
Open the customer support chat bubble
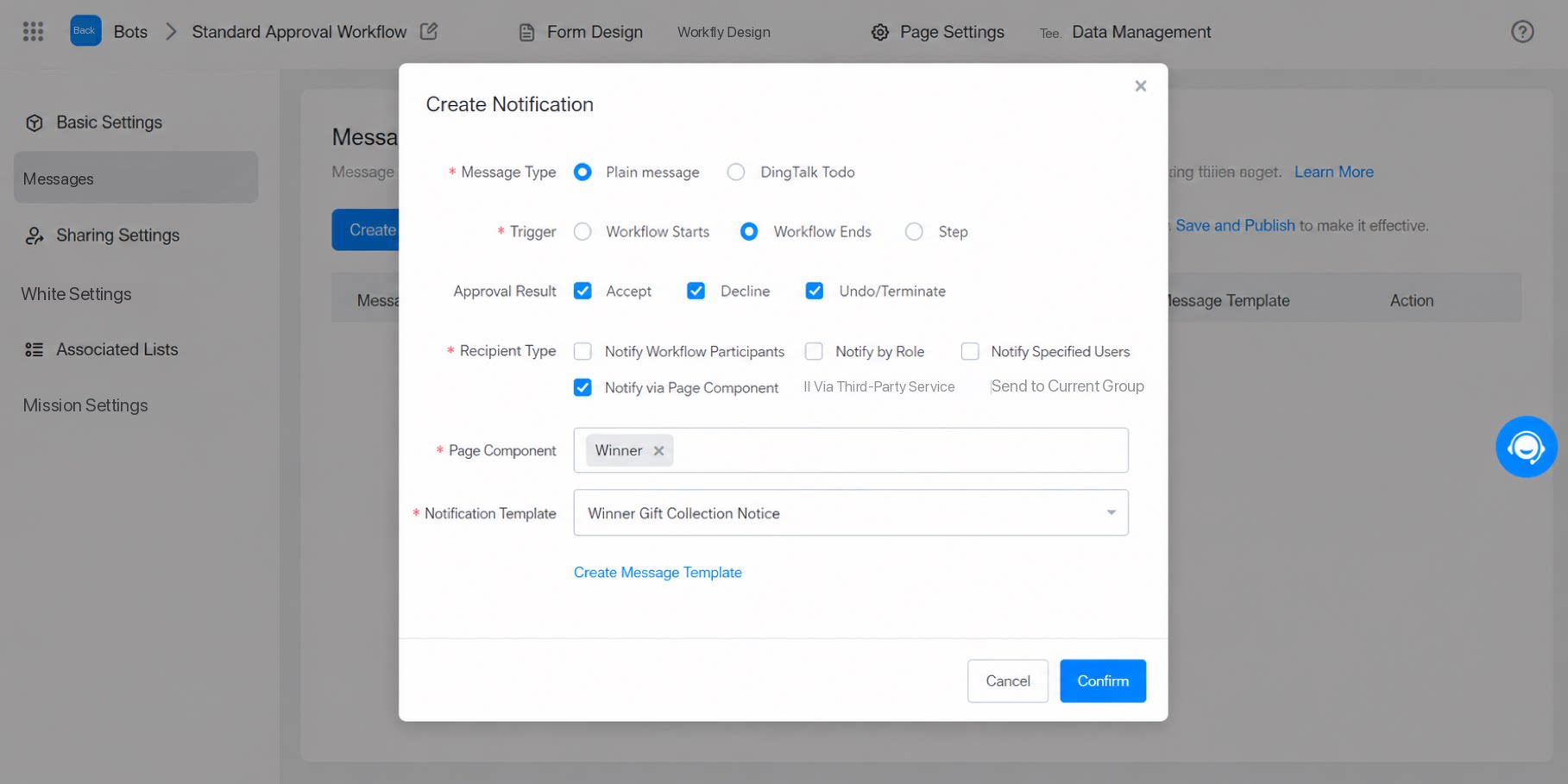1526,447
